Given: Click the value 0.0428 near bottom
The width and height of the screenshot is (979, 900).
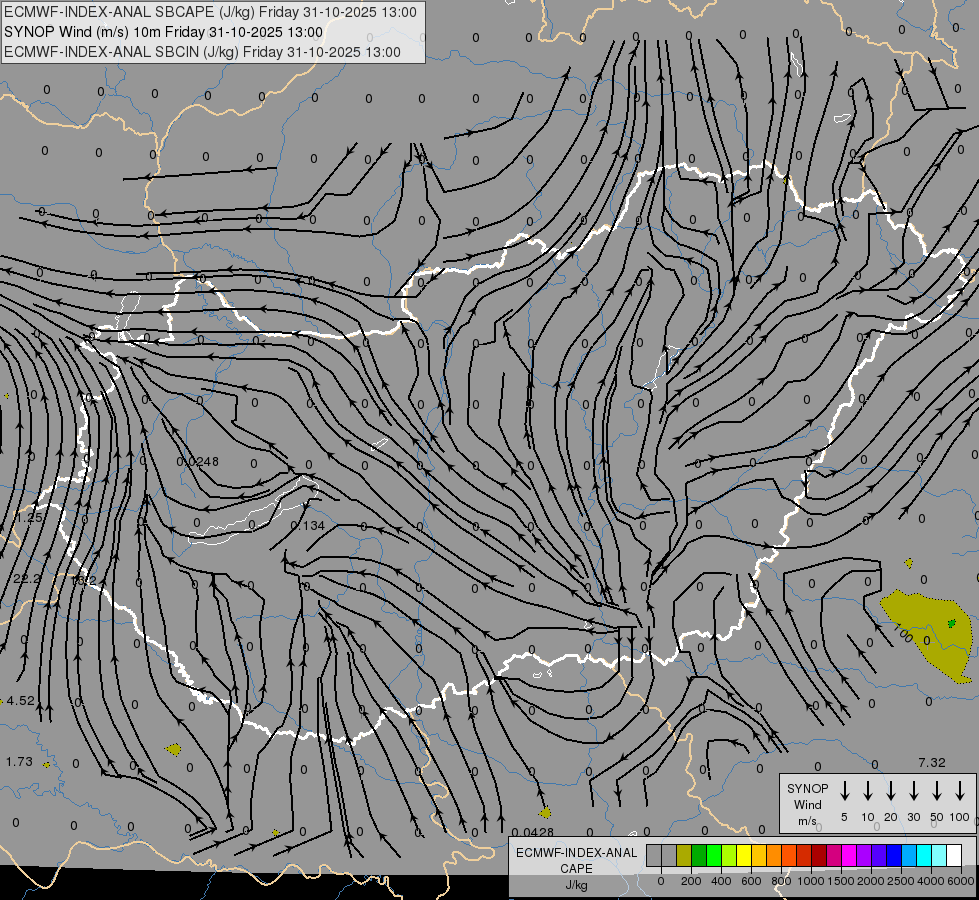Looking at the screenshot, I should [x=533, y=832].
